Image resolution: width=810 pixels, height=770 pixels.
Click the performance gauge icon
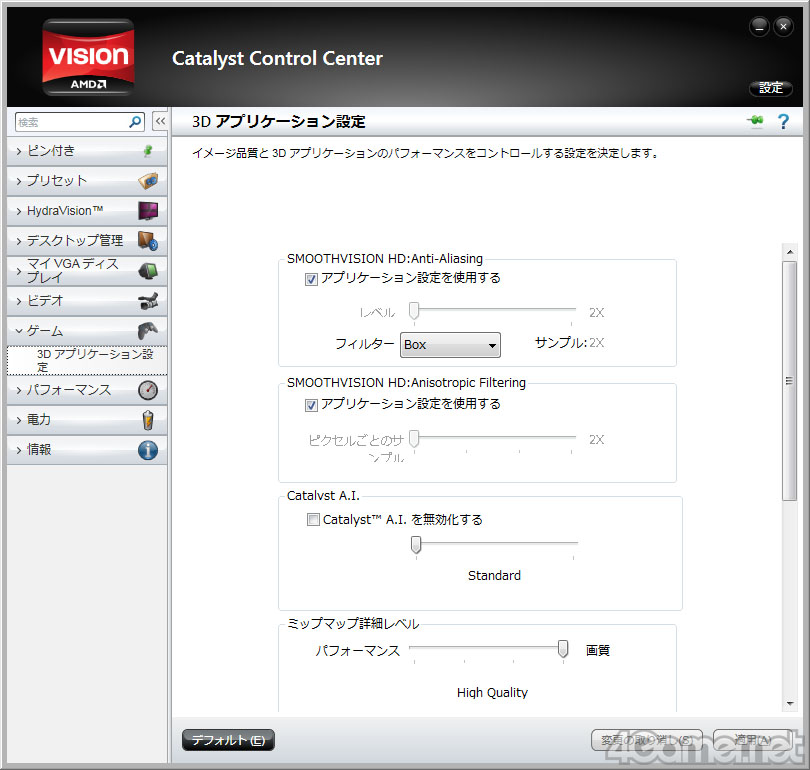148,390
